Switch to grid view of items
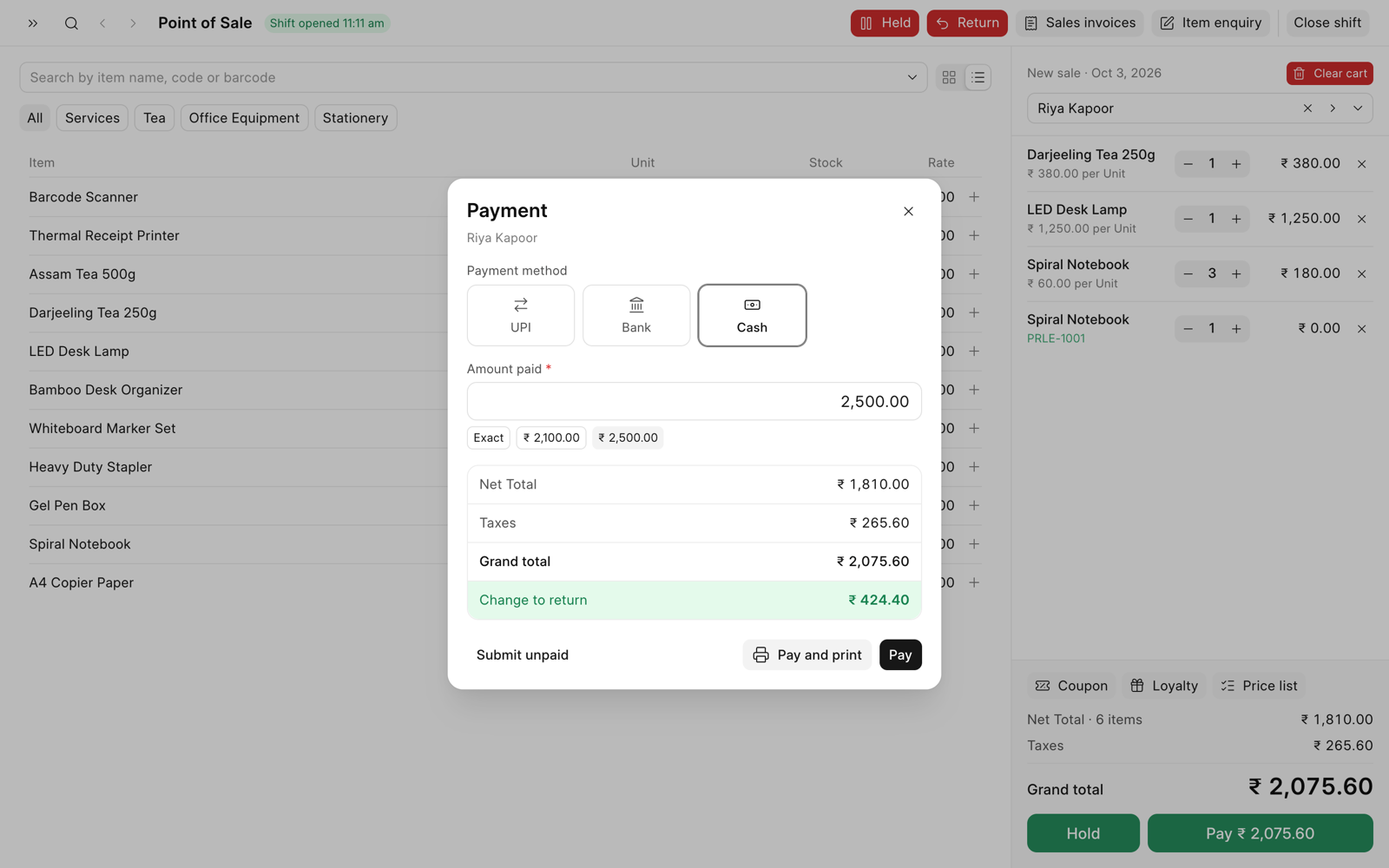Image resolution: width=1389 pixels, height=868 pixels. click(949, 77)
